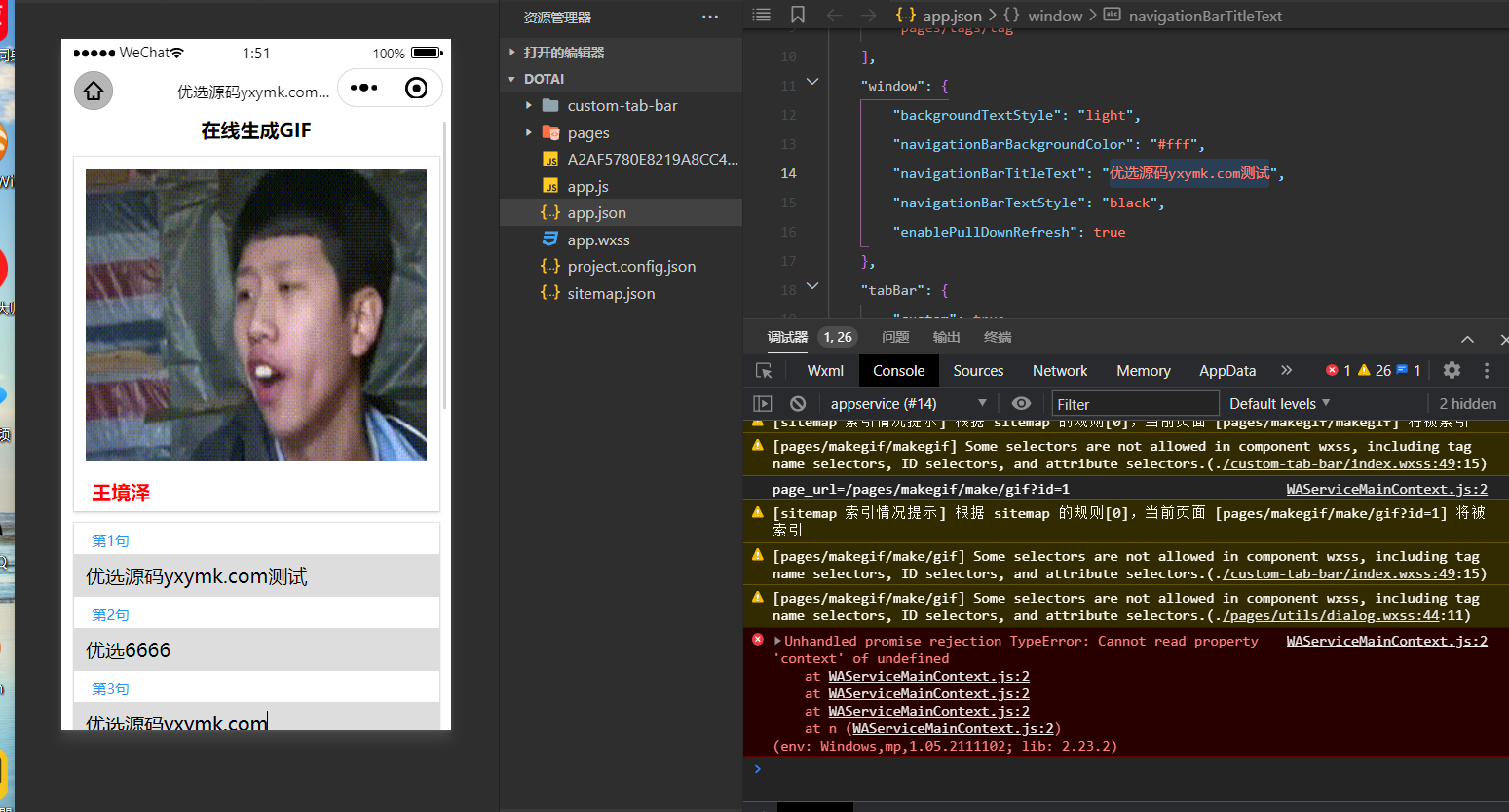Screen dimensions: 1509x812
Task: Edit the 第1句 text field
Action: (256, 575)
